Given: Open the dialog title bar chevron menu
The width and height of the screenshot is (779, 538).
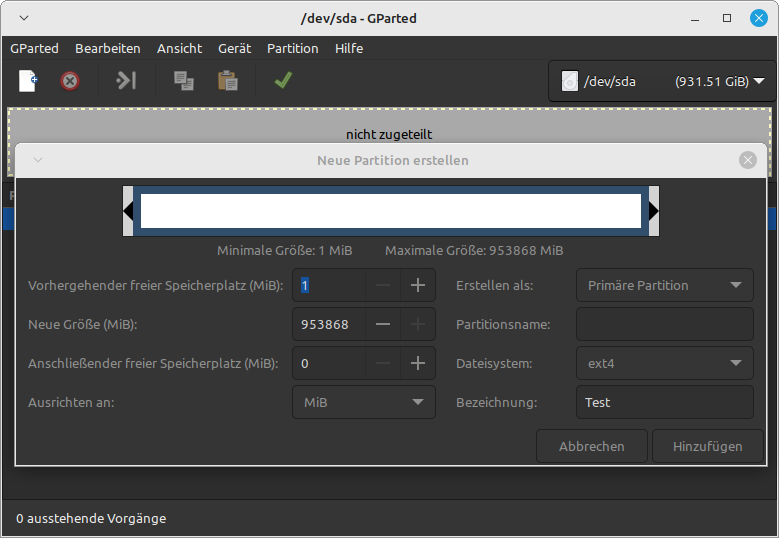Looking at the screenshot, I should coord(38,160).
